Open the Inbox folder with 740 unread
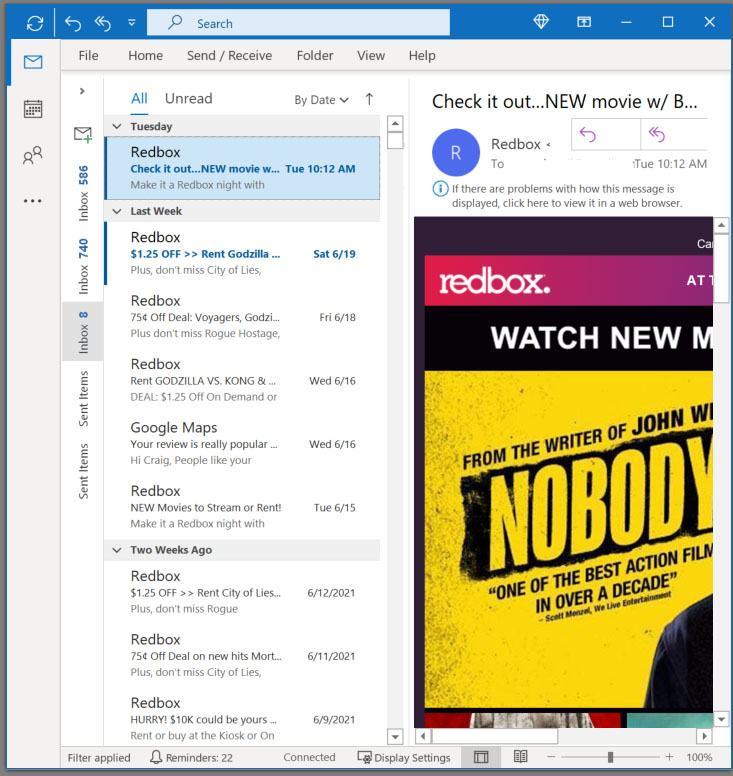The image size is (733, 776). click(x=83, y=267)
